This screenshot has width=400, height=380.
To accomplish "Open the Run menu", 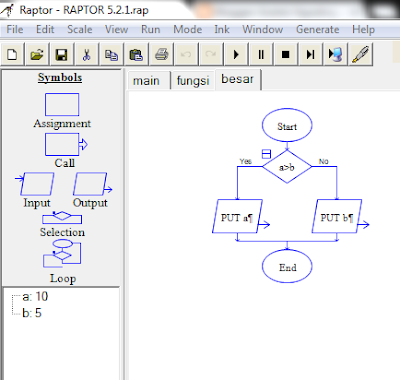I will [150, 29].
